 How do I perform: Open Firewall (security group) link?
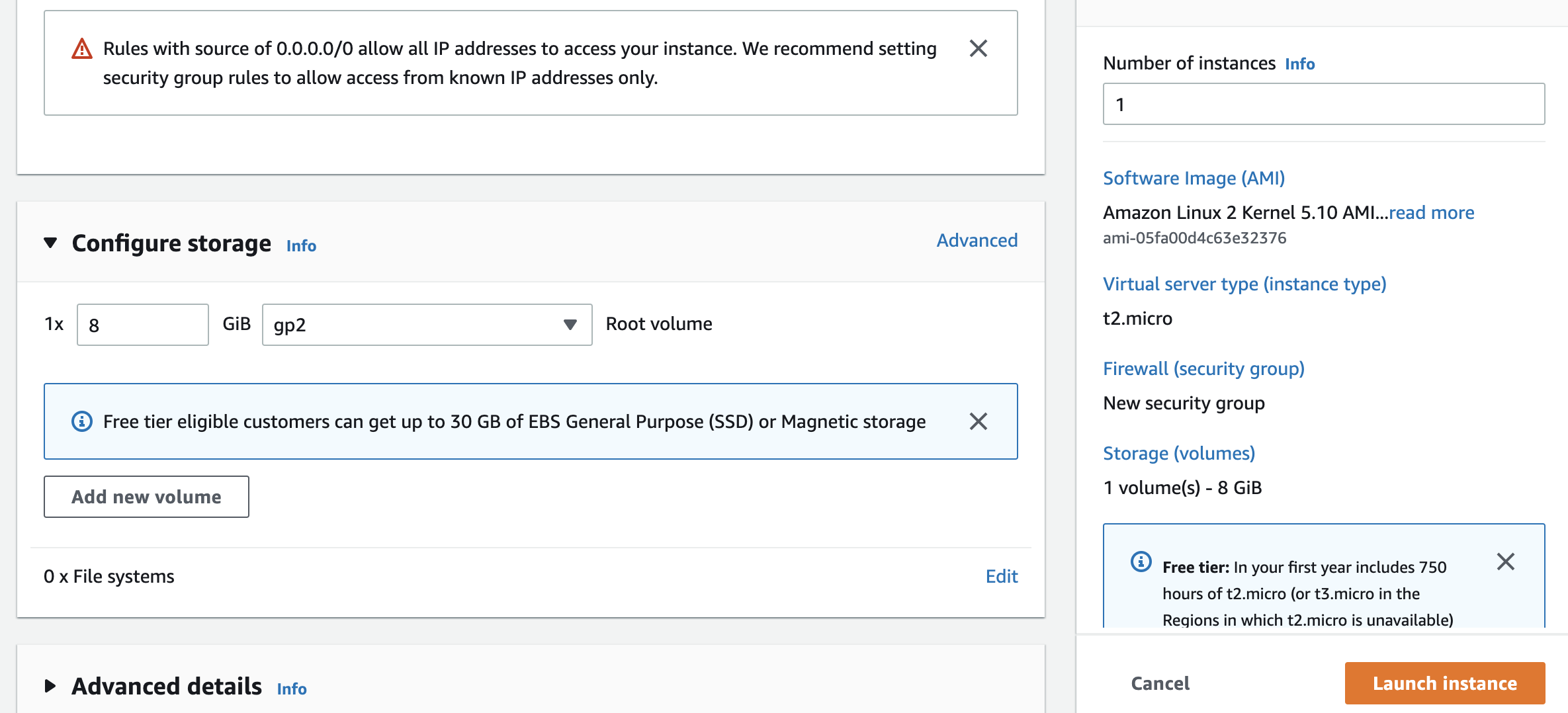1203,368
